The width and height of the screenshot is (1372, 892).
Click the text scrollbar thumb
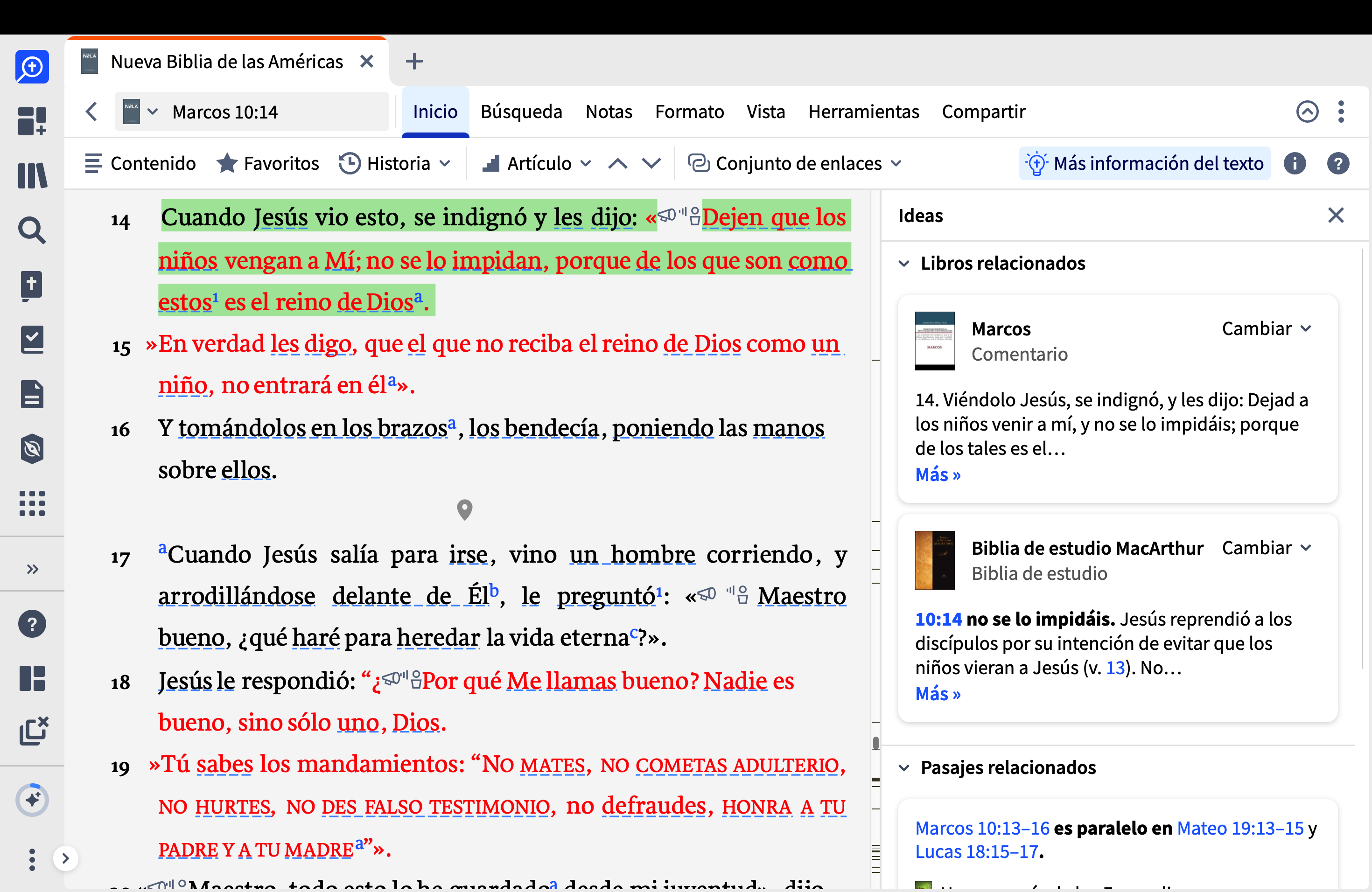click(x=875, y=743)
